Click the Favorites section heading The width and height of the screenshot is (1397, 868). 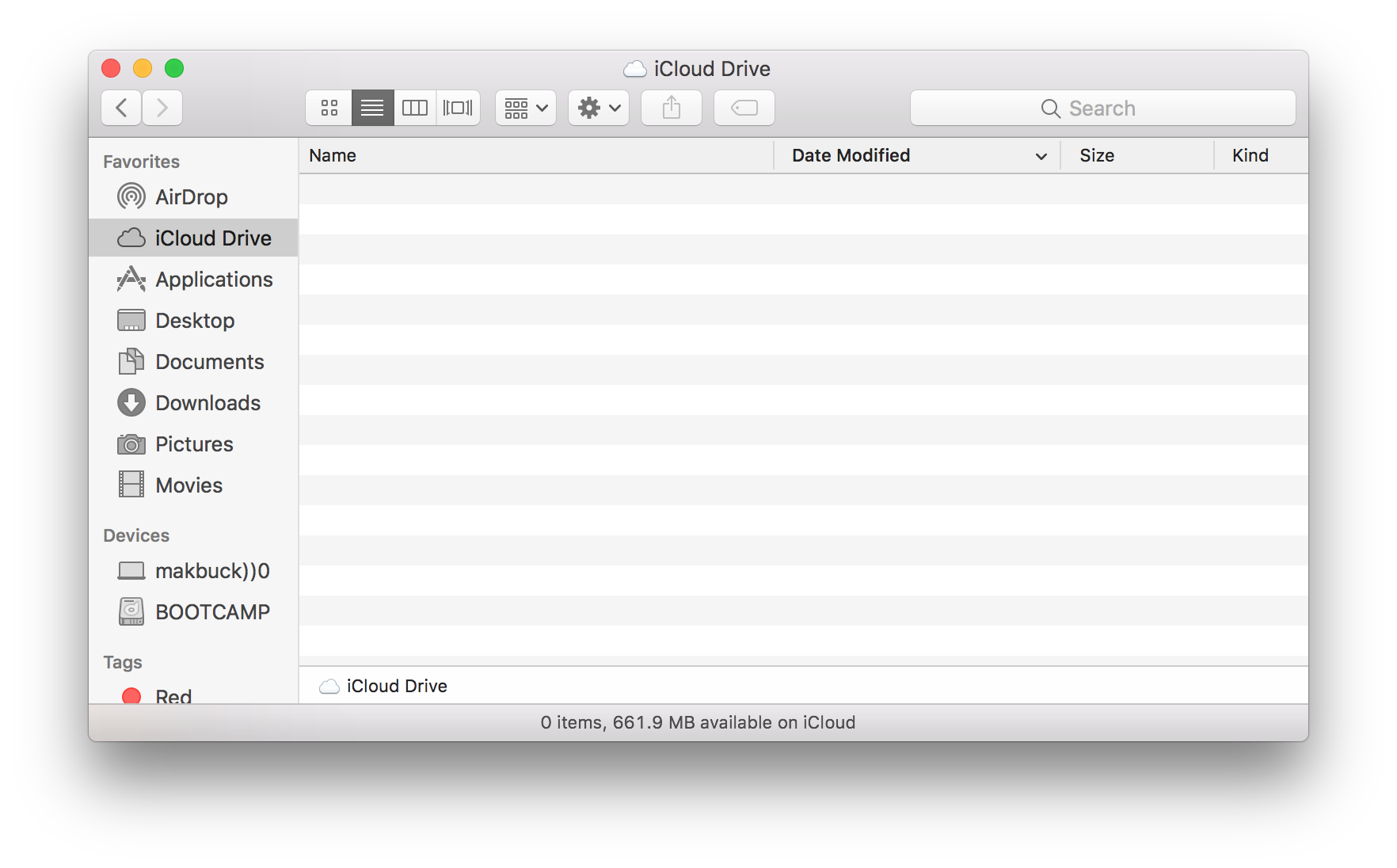142,162
